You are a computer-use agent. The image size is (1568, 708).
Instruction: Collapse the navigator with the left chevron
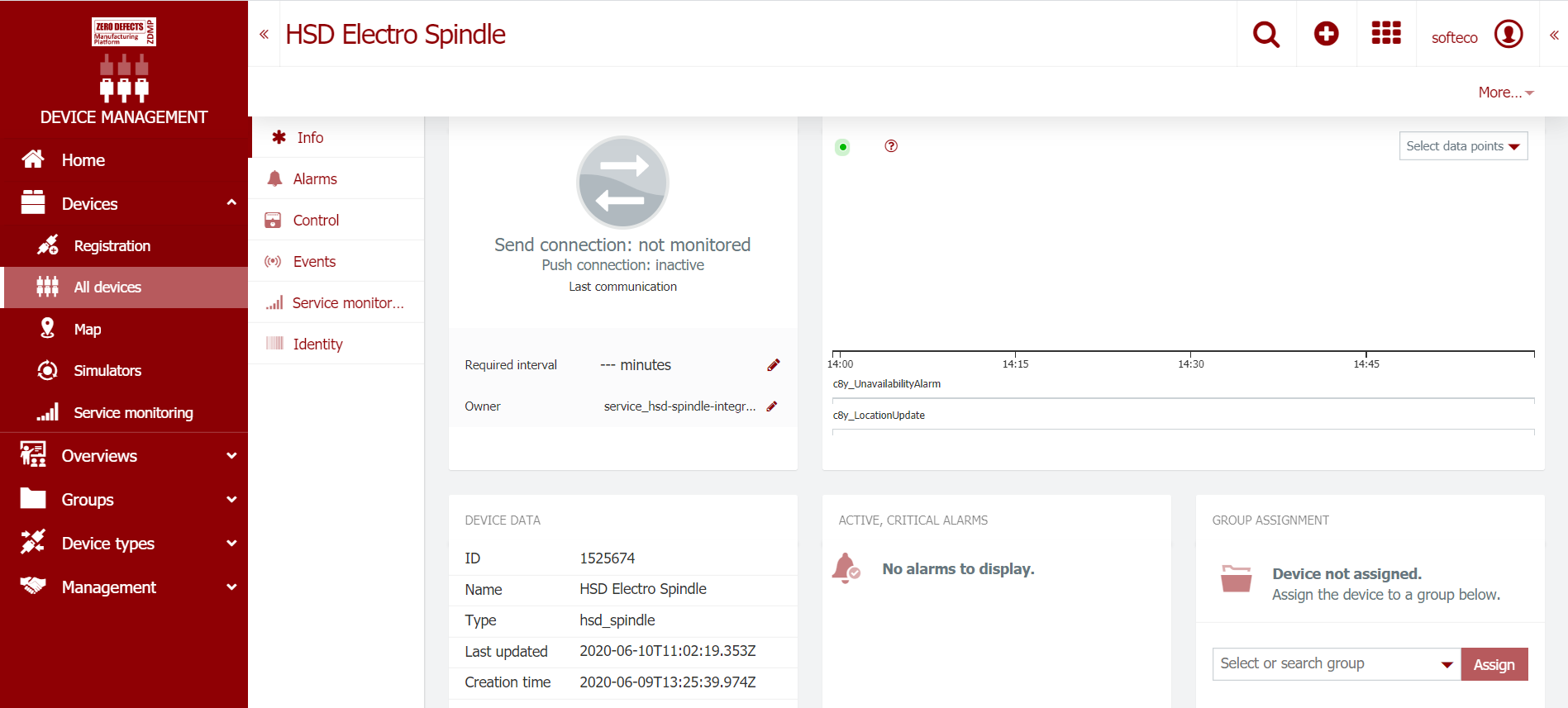[264, 34]
